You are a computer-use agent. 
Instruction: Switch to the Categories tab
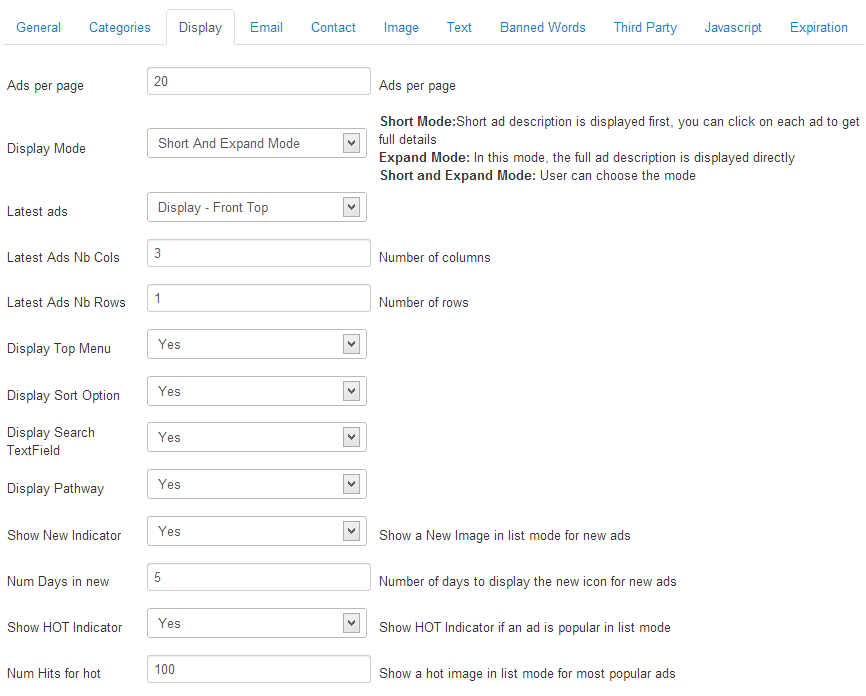(x=119, y=28)
